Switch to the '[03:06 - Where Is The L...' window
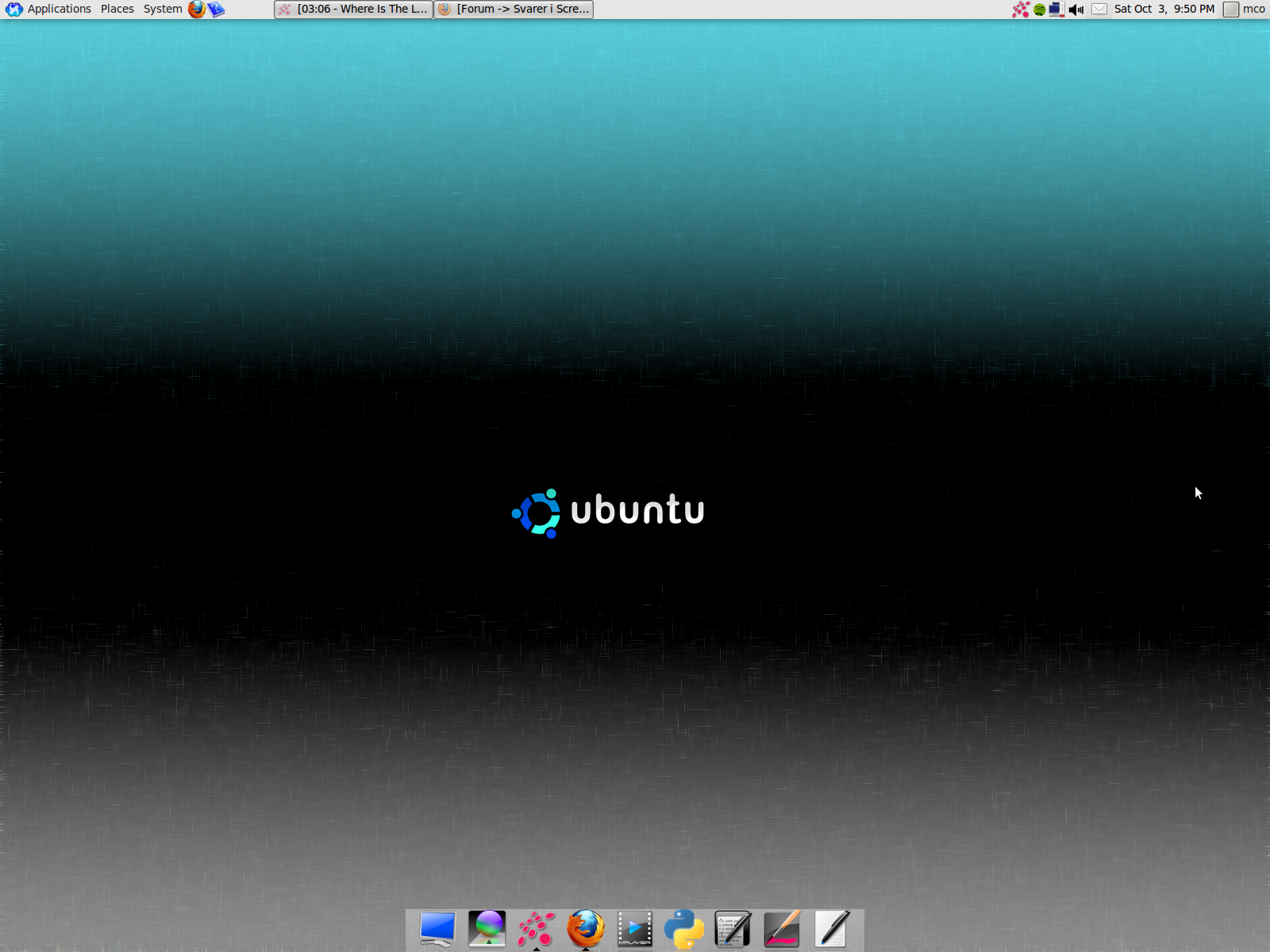This screenshot has height=952, width=1270. coord(353,9)
